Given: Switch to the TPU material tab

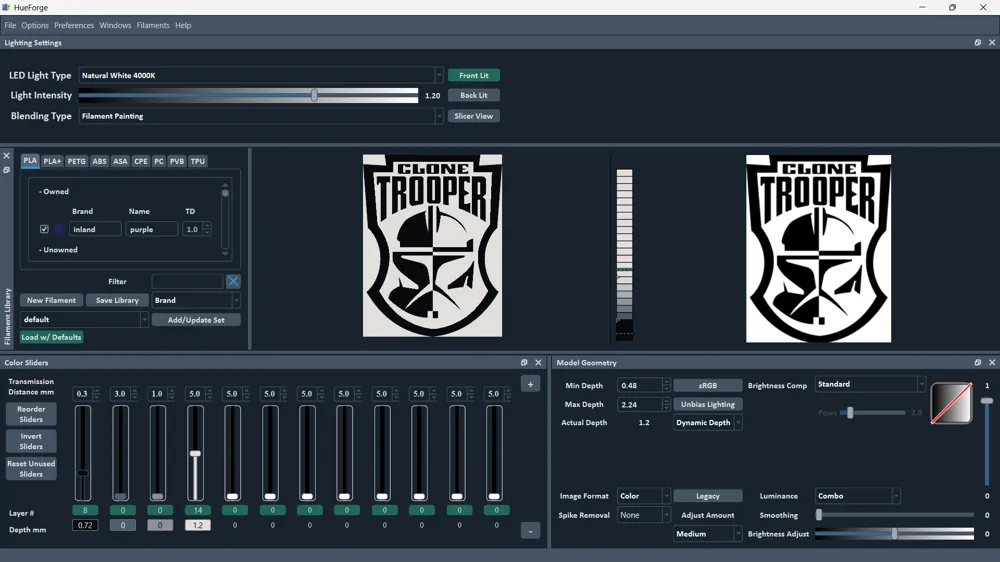Looking at the screenshot, I should pos(198,161).
